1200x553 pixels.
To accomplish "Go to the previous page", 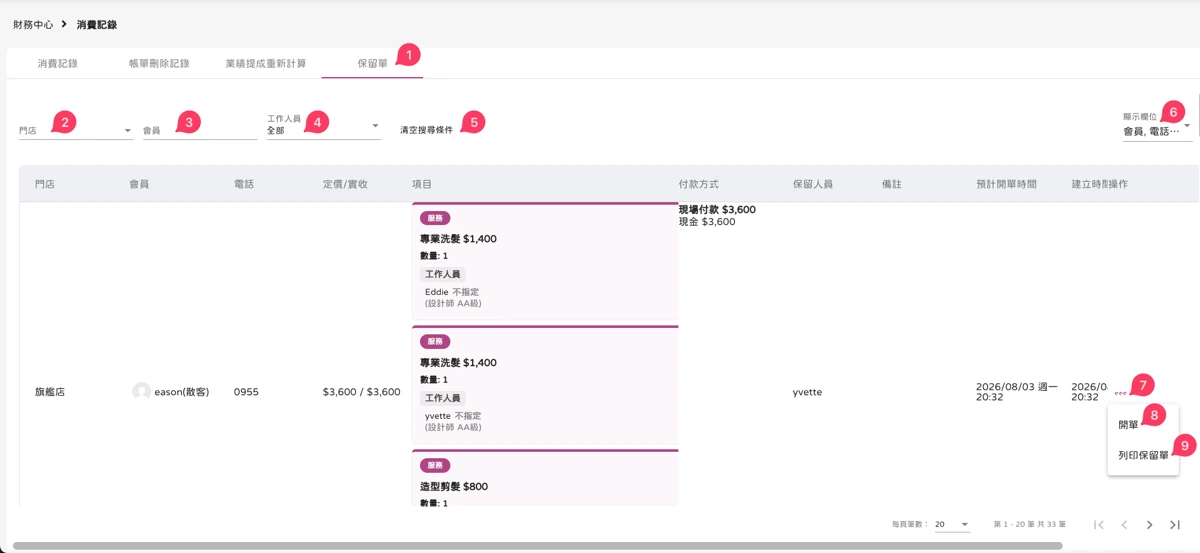I will pos(1124,524).
